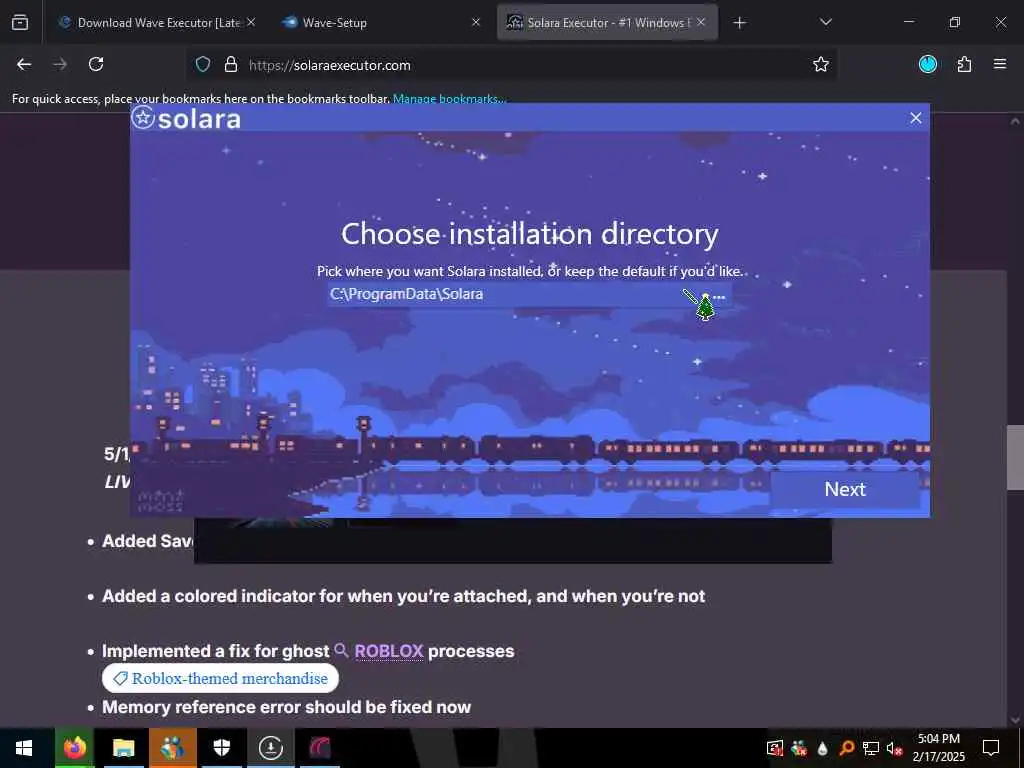
Task: Close the Wave-Setup tab
Action: (476, 22)
